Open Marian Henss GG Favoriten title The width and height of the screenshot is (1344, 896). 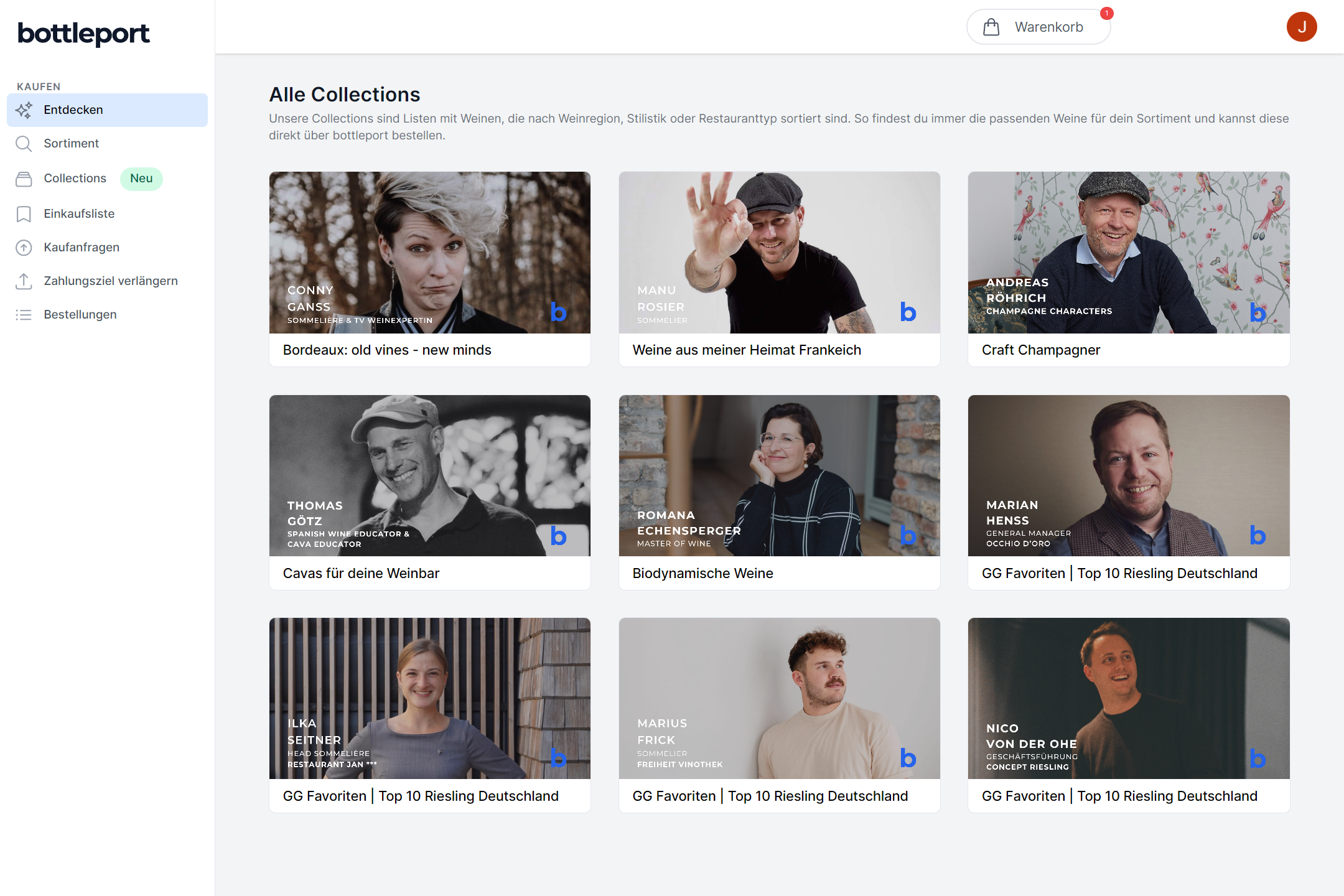[1119, 574]
